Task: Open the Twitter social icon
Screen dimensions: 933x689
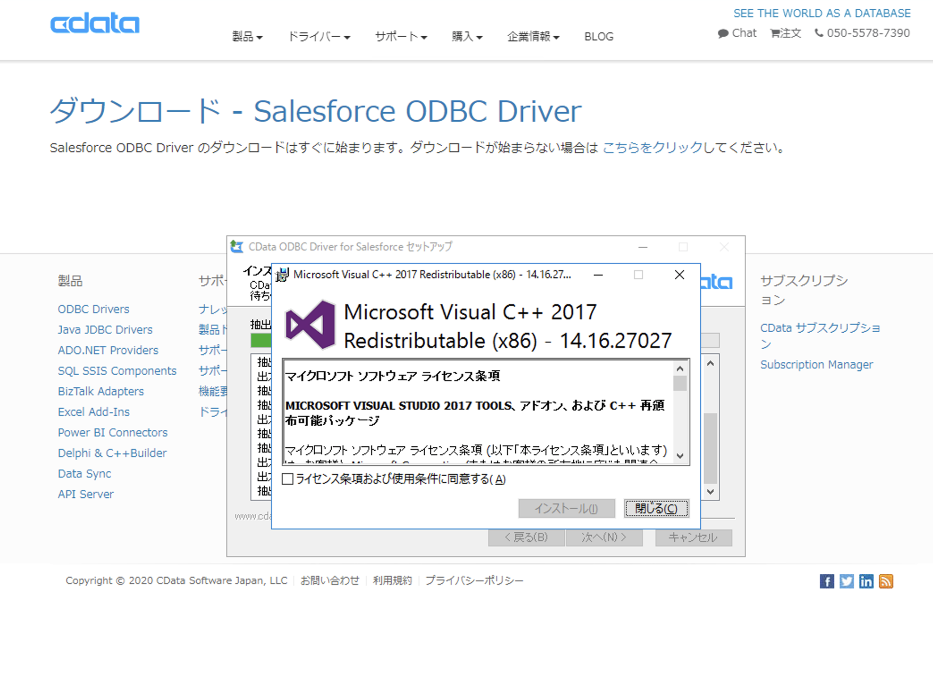Action: coord(847,581)
